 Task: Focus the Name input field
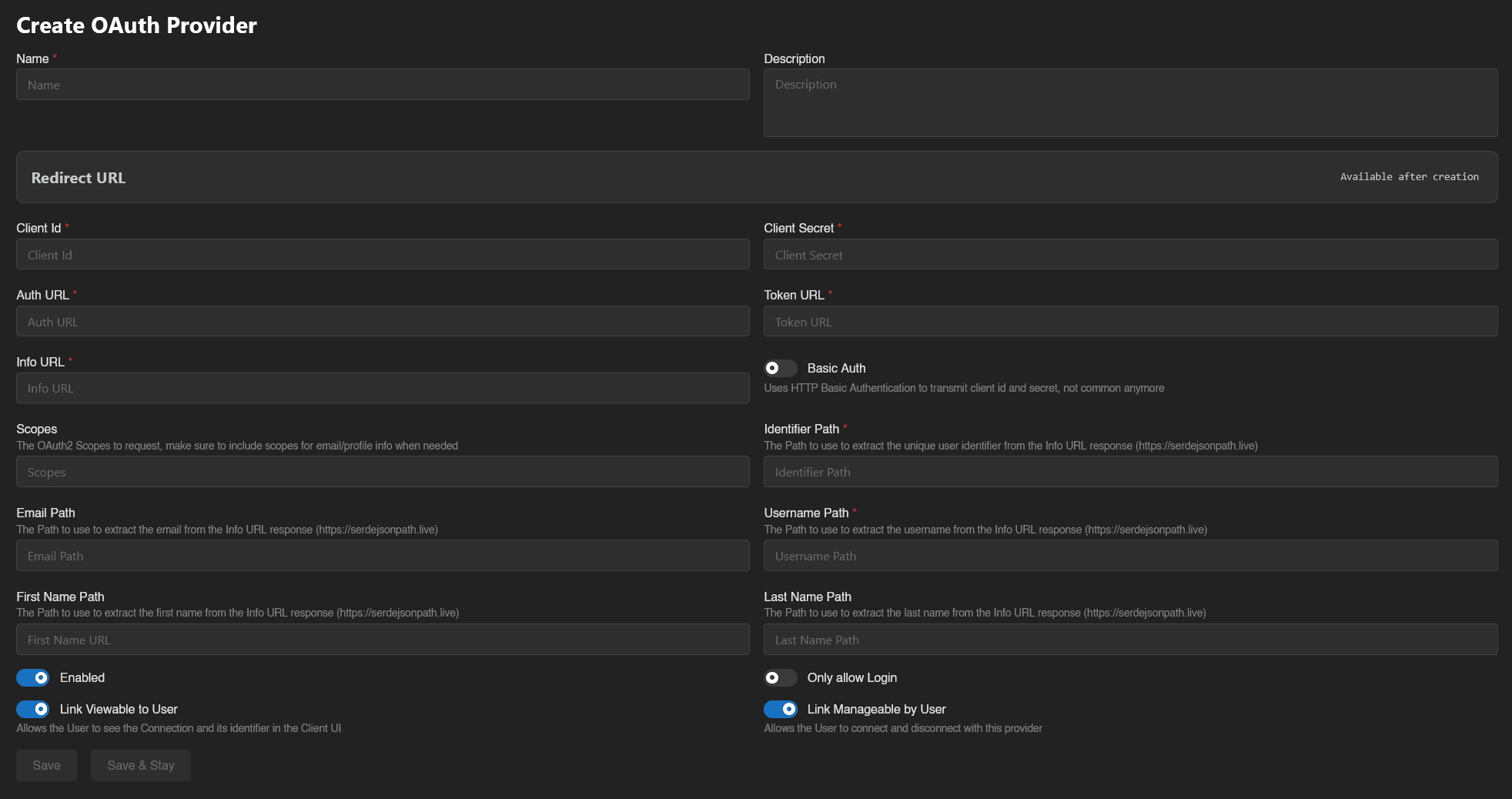coord(383,85)
